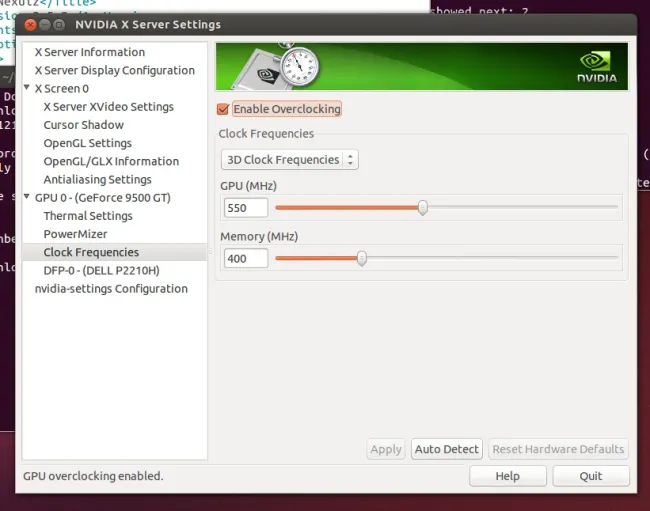650x511 pixels.
Task: Click the GPU (MHz) value field showing 550
Action: (246, 208)
